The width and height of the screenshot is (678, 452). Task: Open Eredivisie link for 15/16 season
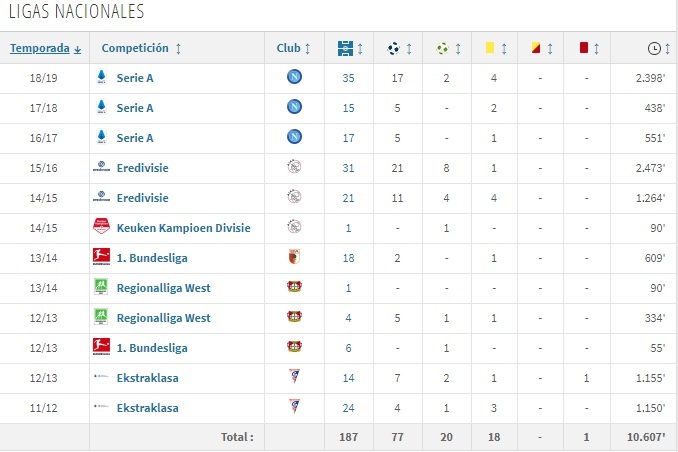click(142, 168)
